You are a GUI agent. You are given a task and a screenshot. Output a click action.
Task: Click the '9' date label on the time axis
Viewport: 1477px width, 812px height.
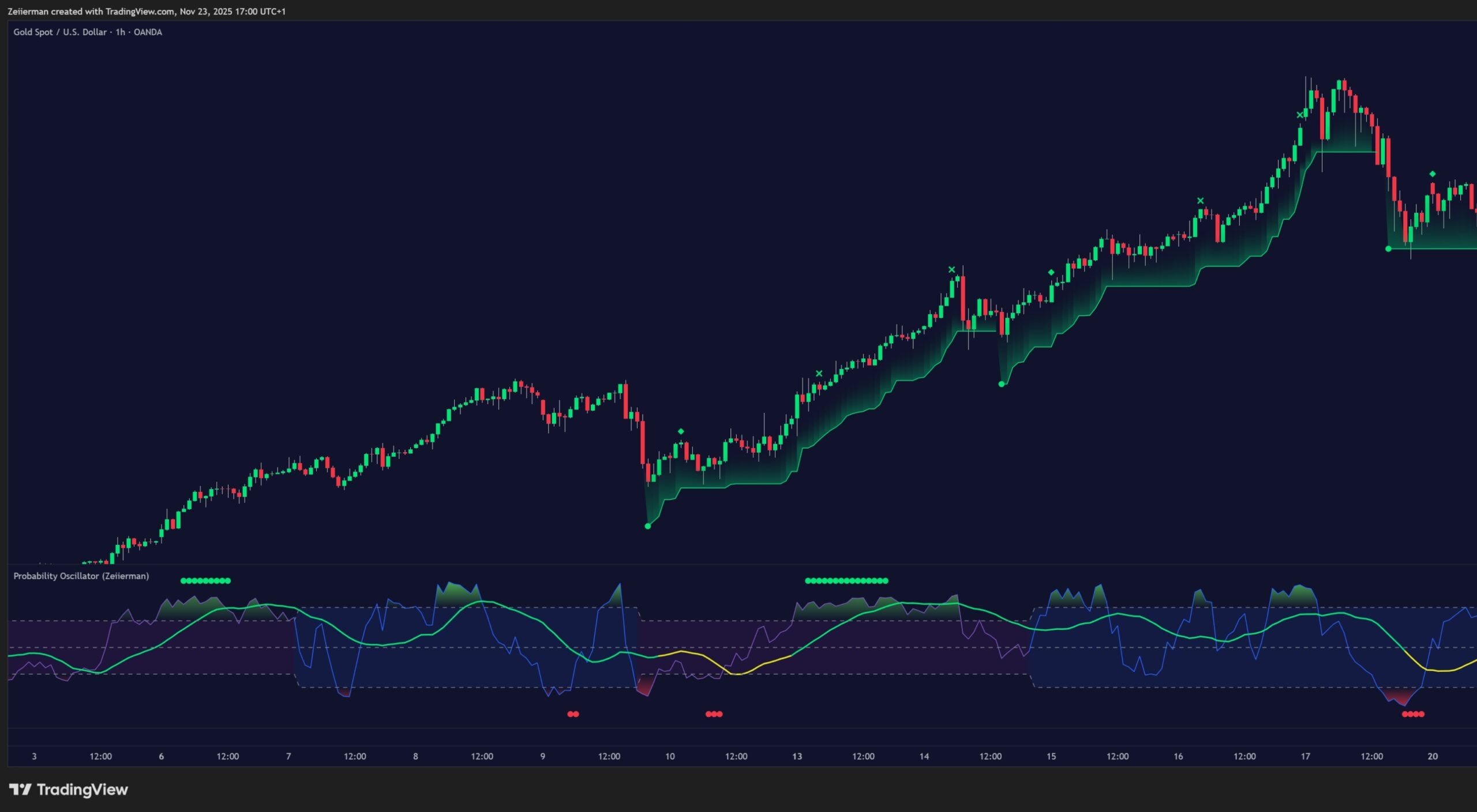click(543, 756)
